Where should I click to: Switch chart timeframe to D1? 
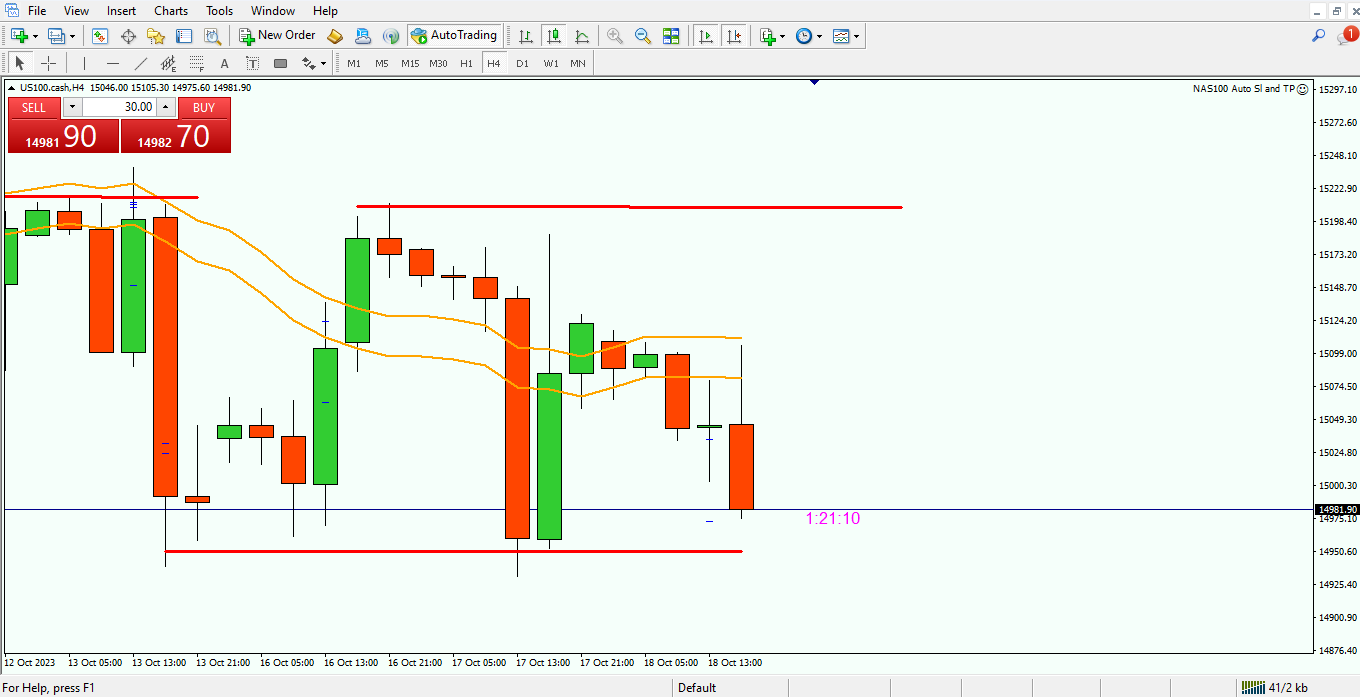(x=521, y=62)
